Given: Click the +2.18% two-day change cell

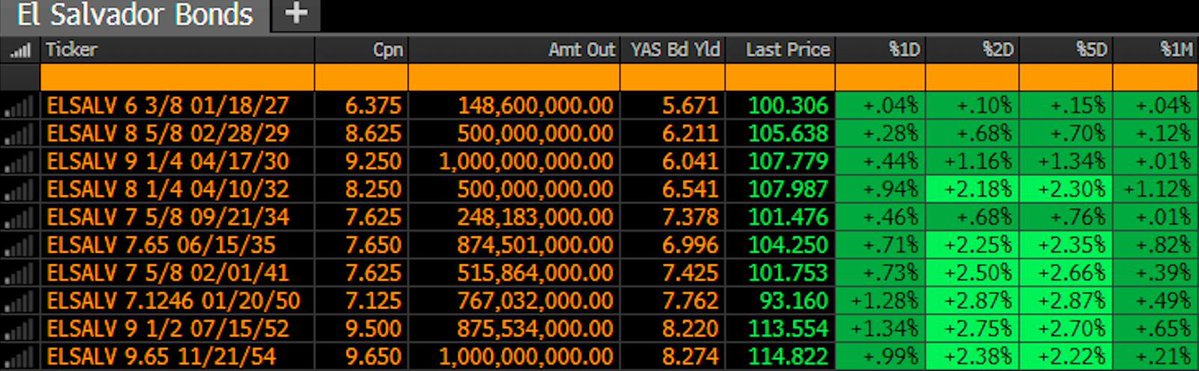Looking at the screenshot, I should pyautogui.click(x=972, y=190).
